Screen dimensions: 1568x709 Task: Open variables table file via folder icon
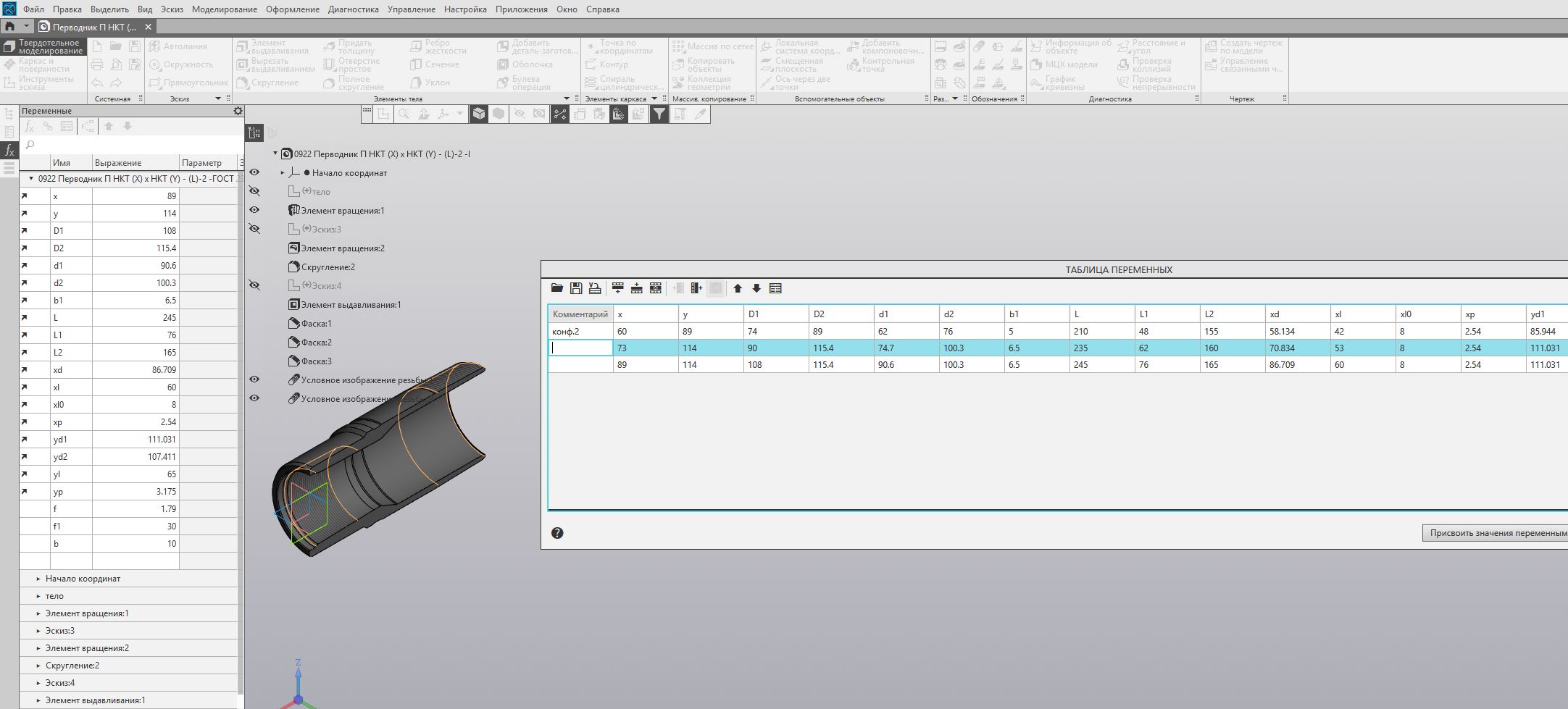pos(557,288)
